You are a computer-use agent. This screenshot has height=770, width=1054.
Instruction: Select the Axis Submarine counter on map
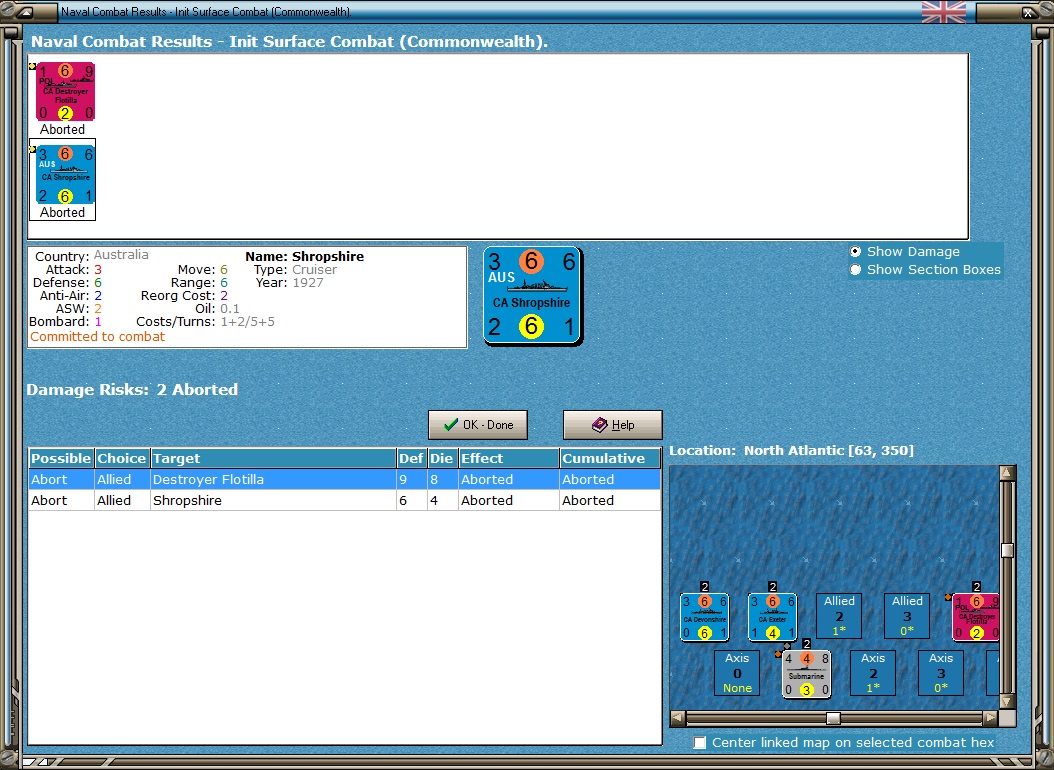point(807,674)
